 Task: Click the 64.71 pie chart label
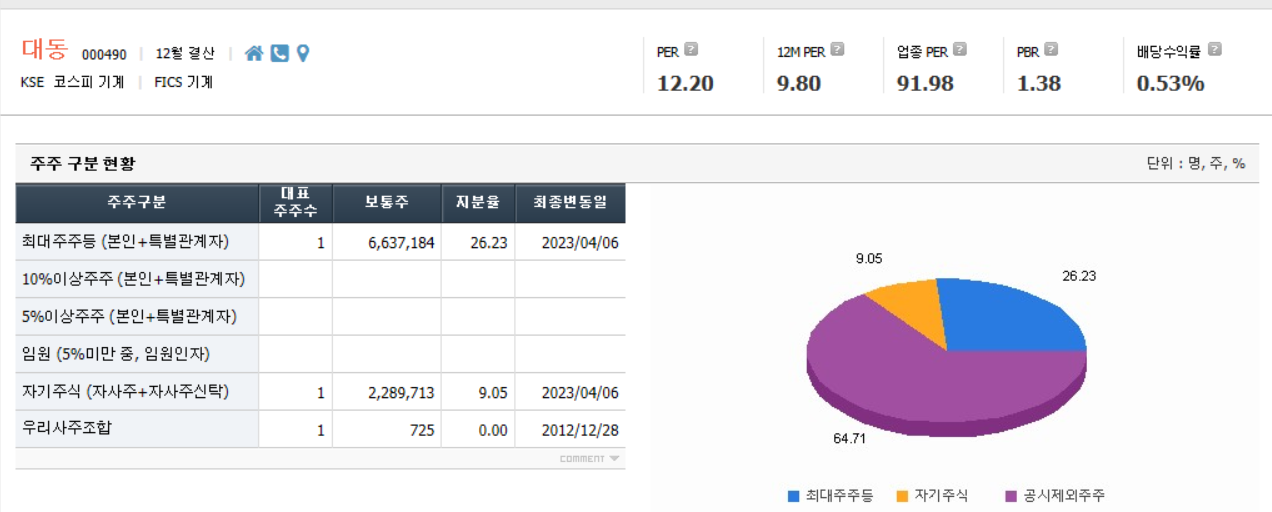click(850, 438)
